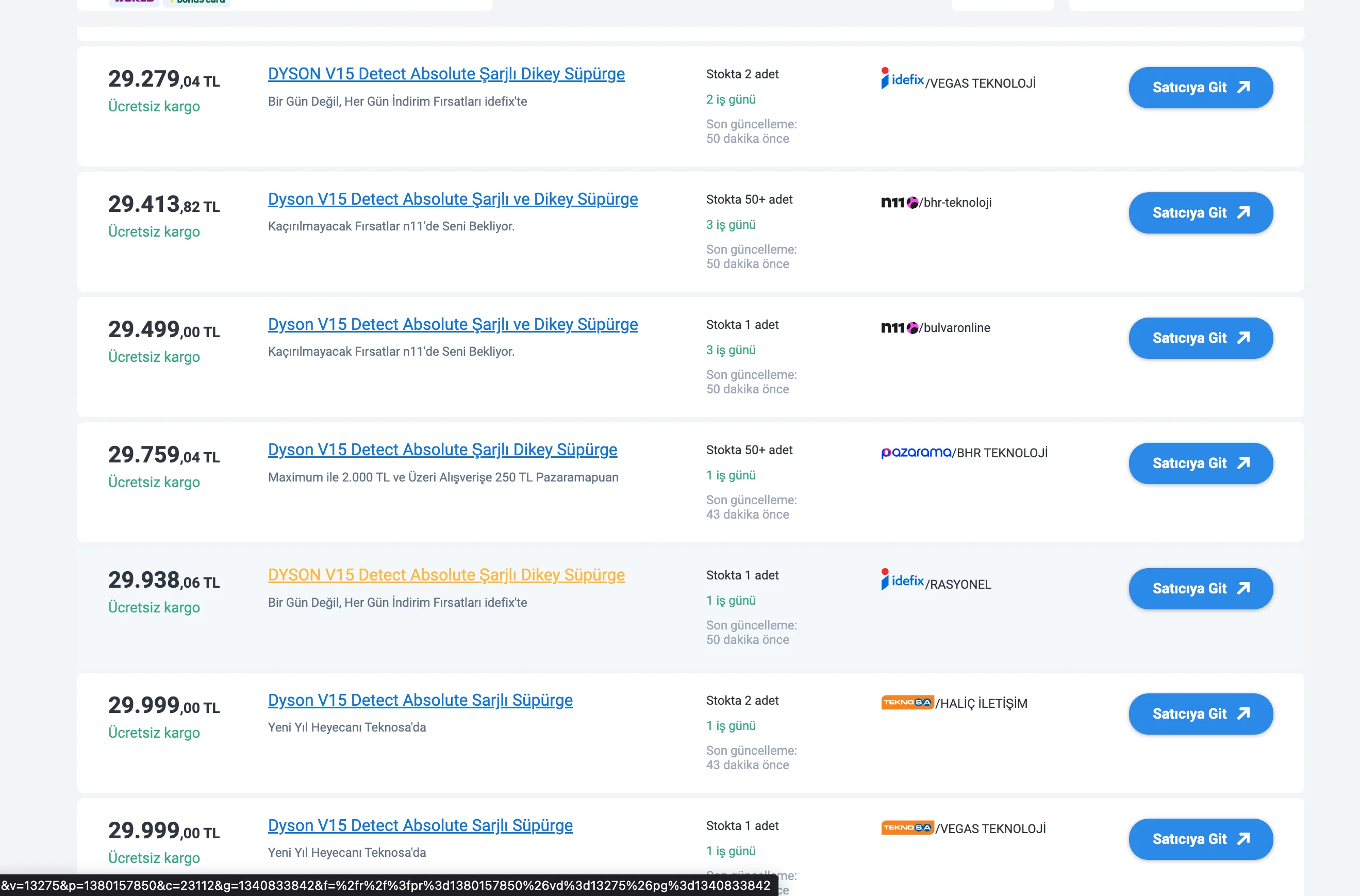This screenshot has width=1360, height=896.
Task: Click n11 logo beside bulvaronline
Action: 899,327
